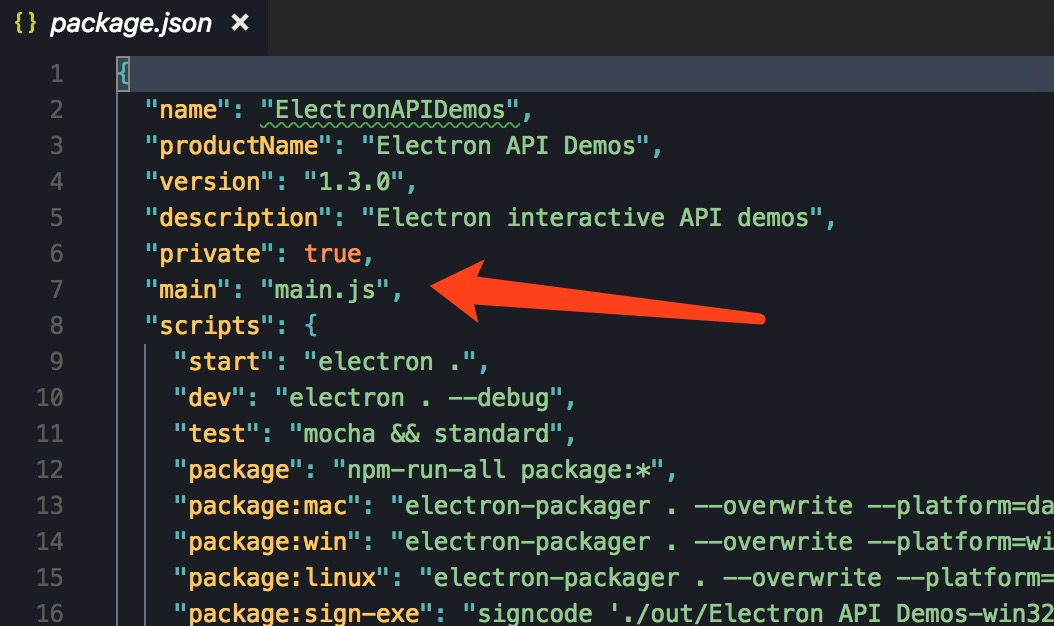Click "npm-run-all package:*" value

[x=499, y=469]
